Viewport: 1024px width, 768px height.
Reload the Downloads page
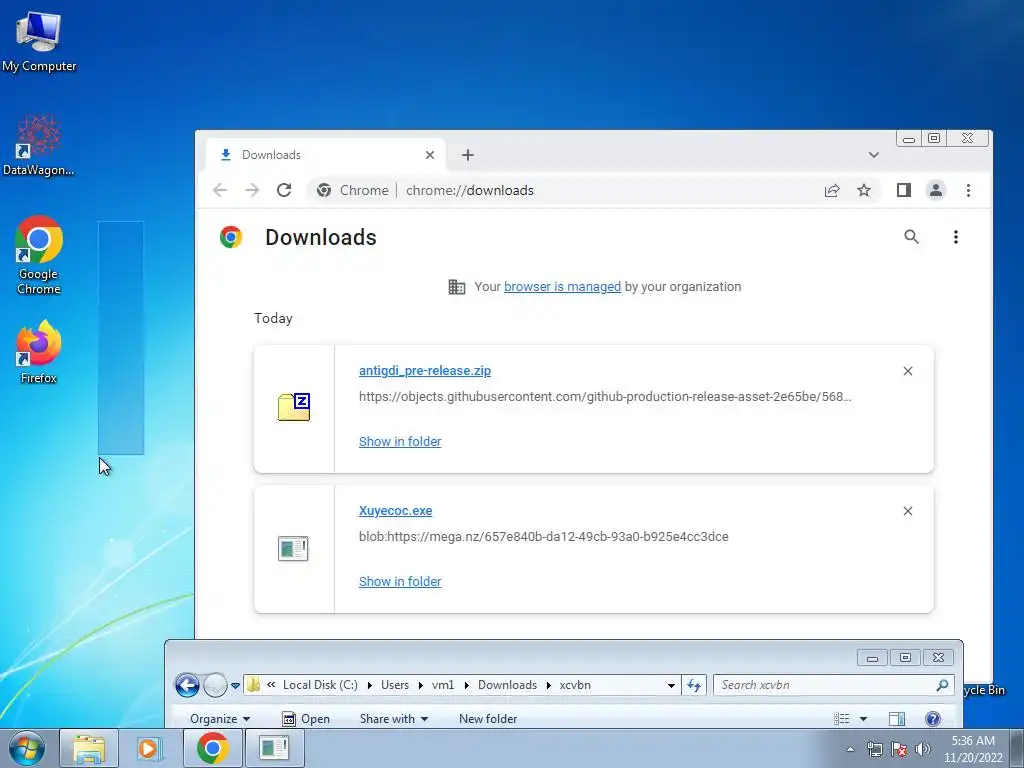click(284, 190)
